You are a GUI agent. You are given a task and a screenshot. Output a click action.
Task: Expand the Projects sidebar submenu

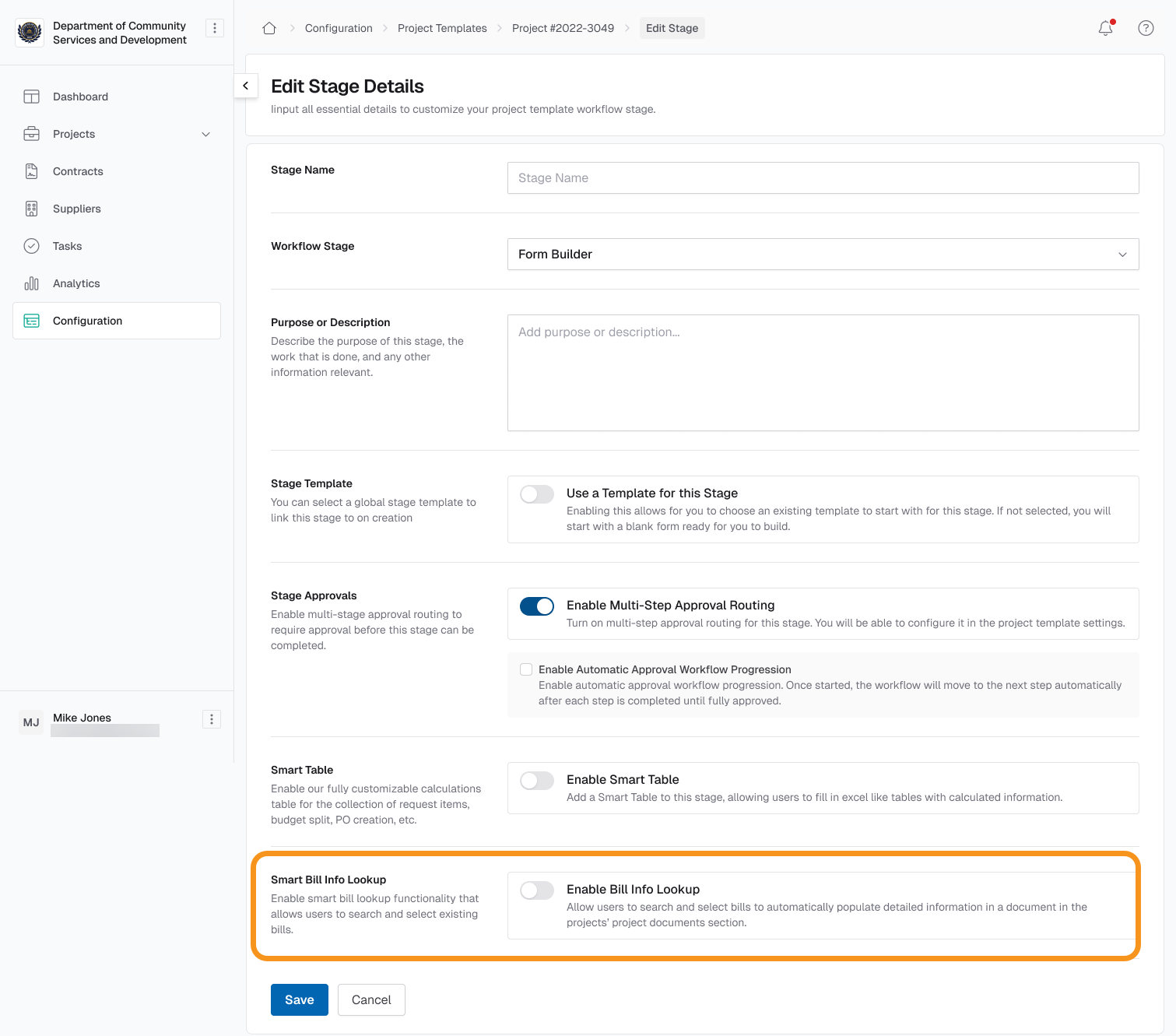(x=205, y=134)
